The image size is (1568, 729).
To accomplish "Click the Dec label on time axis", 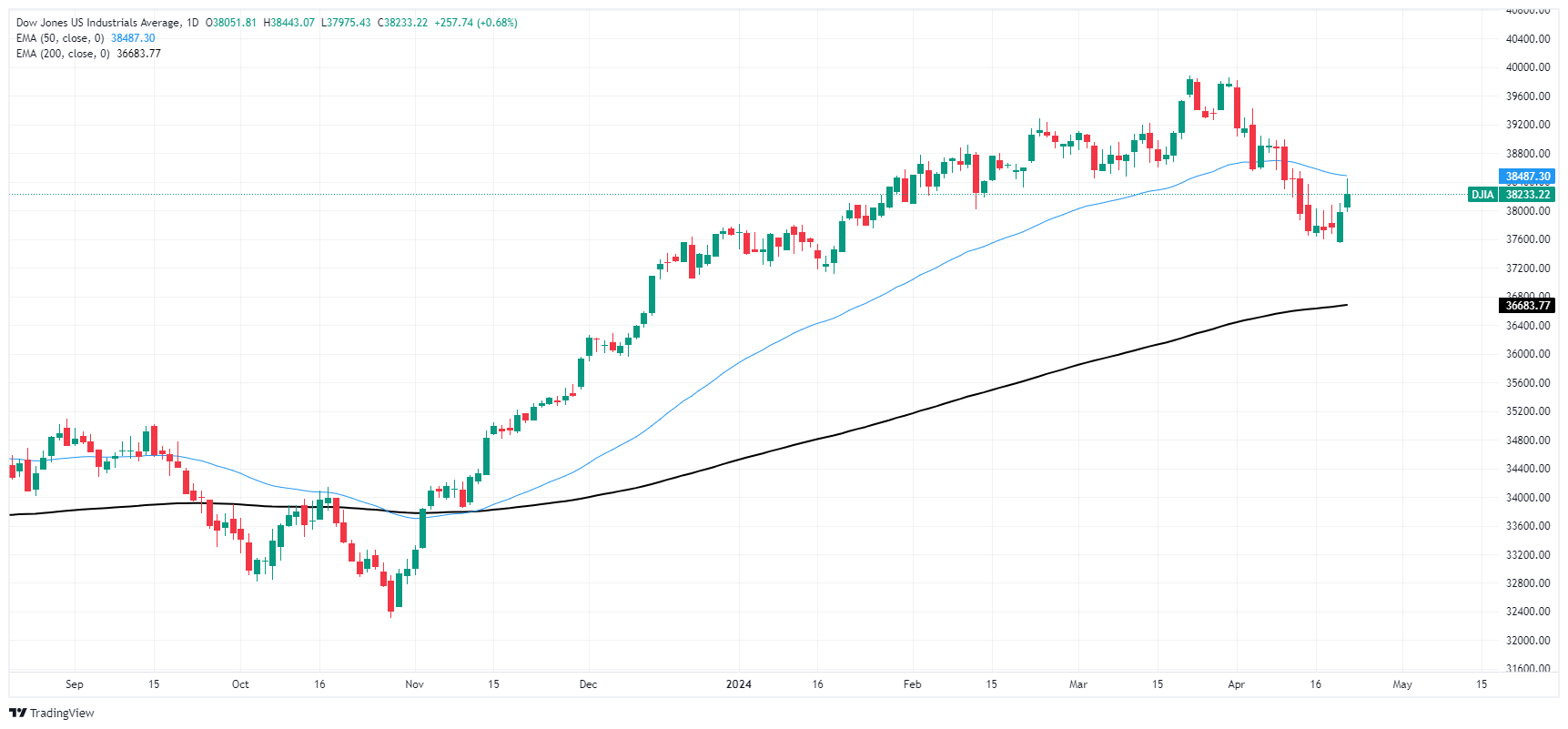I will coord(588,684).
